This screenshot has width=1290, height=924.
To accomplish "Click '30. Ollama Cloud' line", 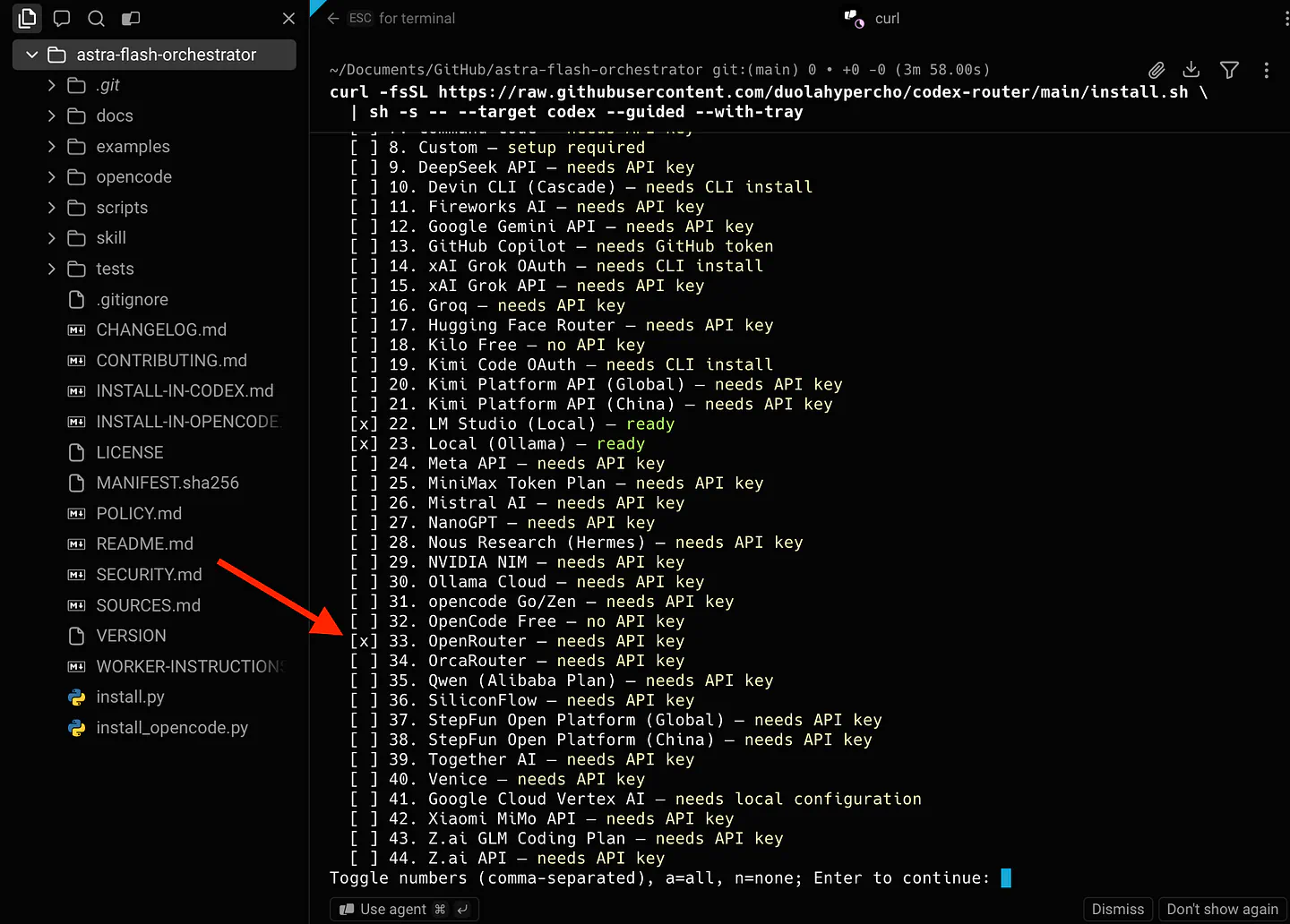I will [527, 582].
